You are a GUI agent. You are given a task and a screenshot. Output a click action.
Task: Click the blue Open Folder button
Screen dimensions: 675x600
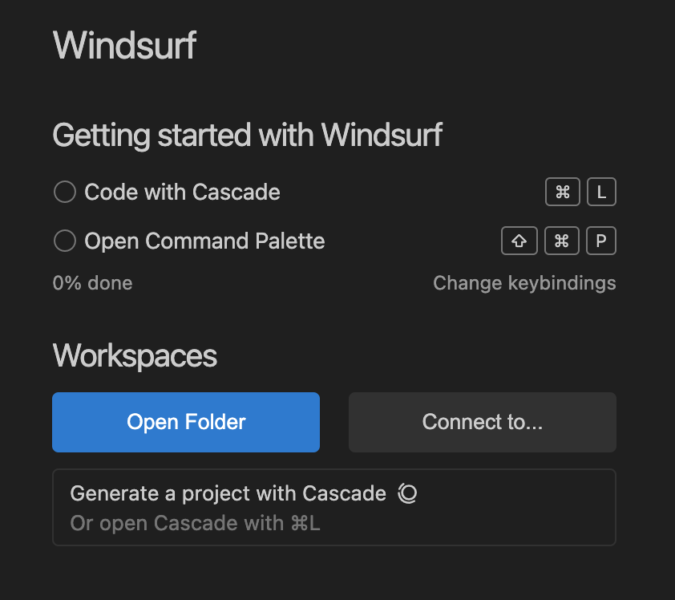pyautogui.click(x=186, y=422)
